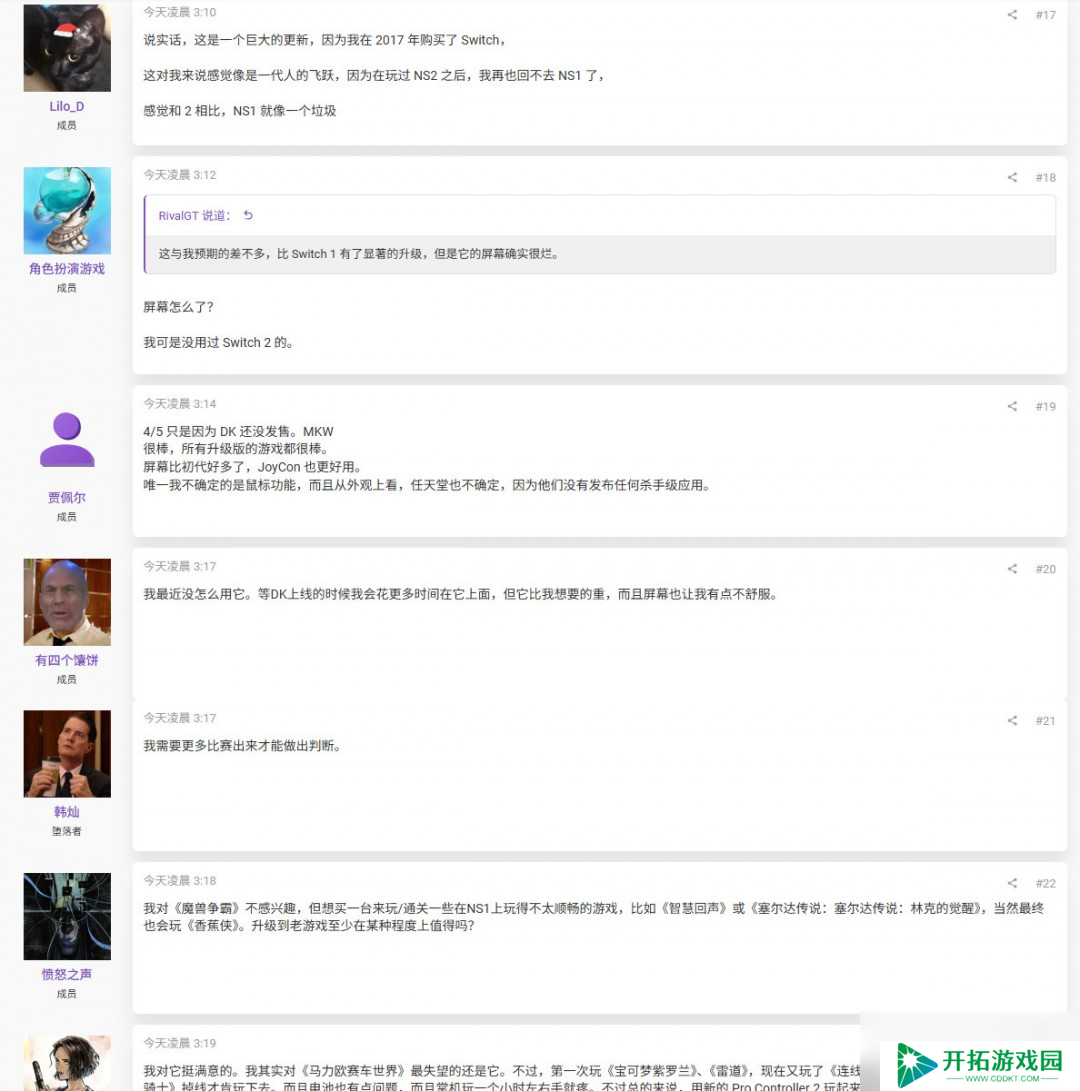Click share icon on post #22
Screen dimensions: 1080x1091
coord(1012,884)
